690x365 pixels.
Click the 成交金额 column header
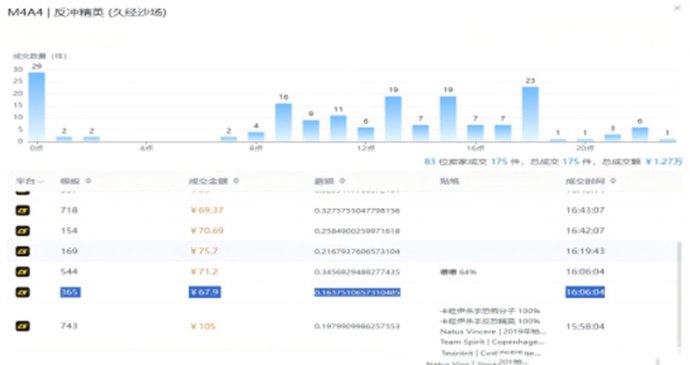click(208, 181)
